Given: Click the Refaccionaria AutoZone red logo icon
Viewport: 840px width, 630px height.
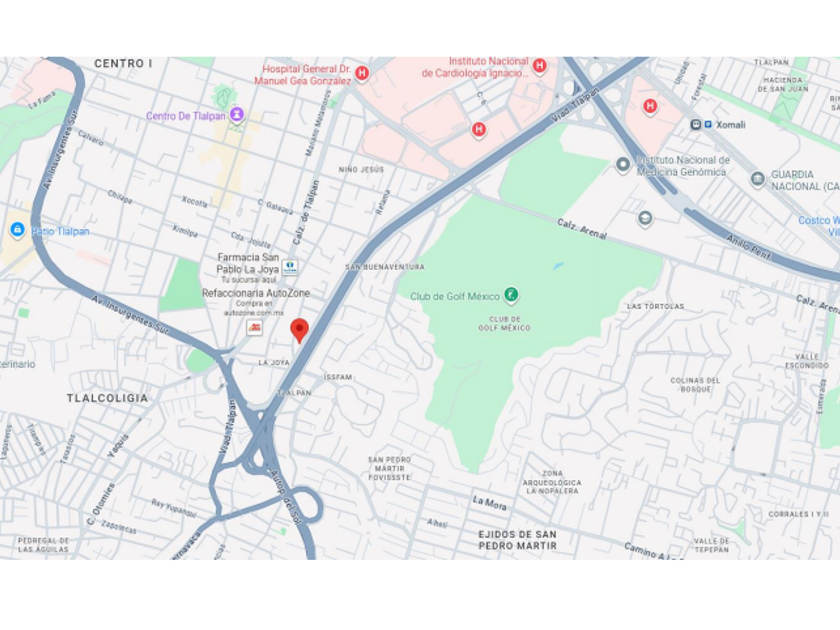Looking at the screenshot, I should click(x=254, y=327).
